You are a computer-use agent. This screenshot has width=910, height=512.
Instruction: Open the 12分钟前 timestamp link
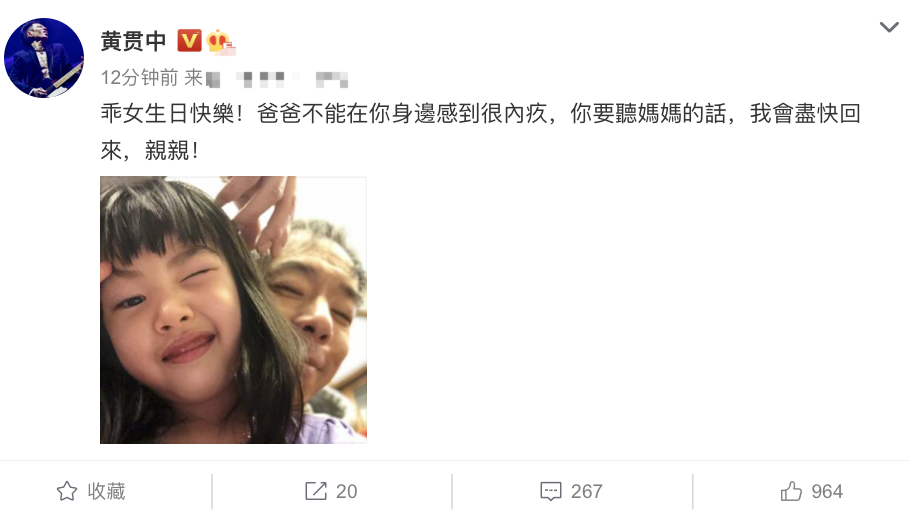pyautogui.click(x=139, y=77)
